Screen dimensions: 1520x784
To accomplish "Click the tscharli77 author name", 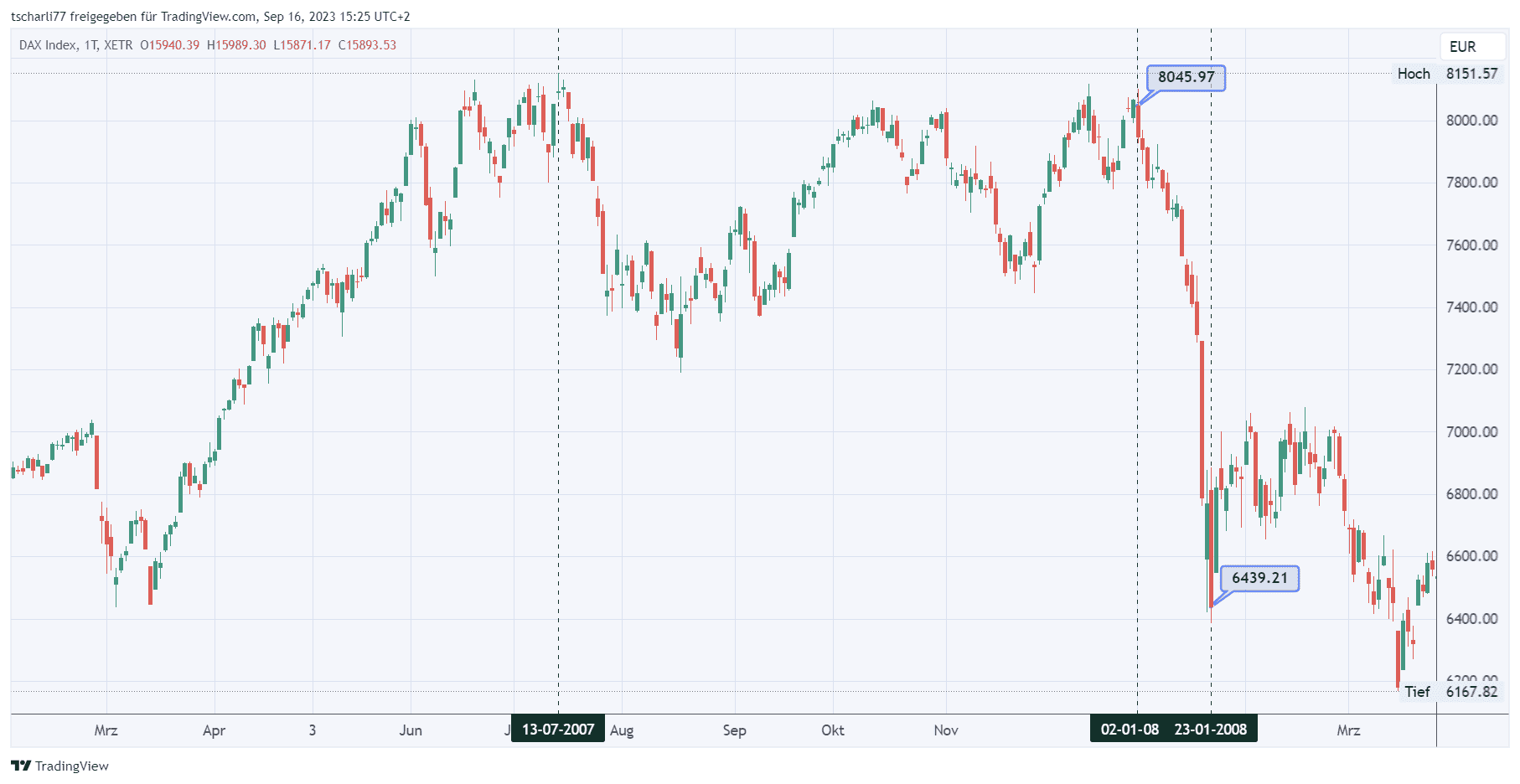I will pyautogui.click(x=38, y=17).
